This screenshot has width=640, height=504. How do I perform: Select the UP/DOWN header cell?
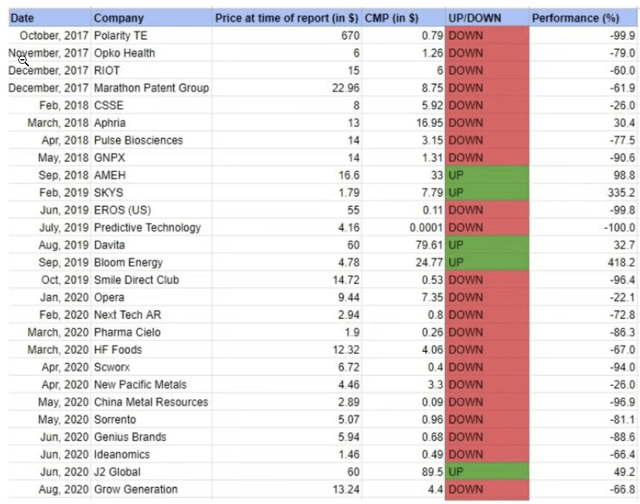click(x=487, y=18)
